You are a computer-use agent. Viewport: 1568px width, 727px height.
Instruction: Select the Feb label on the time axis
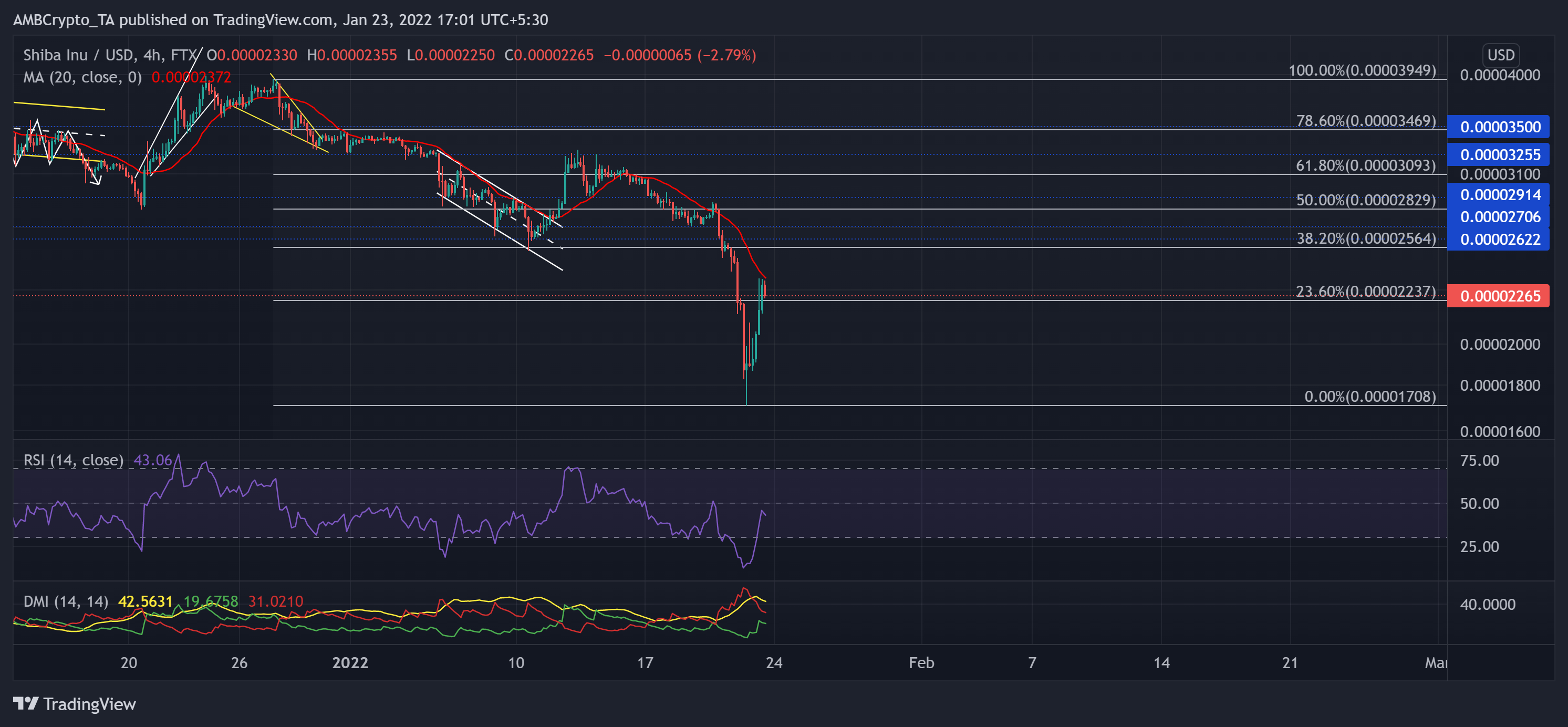(921, 663)
